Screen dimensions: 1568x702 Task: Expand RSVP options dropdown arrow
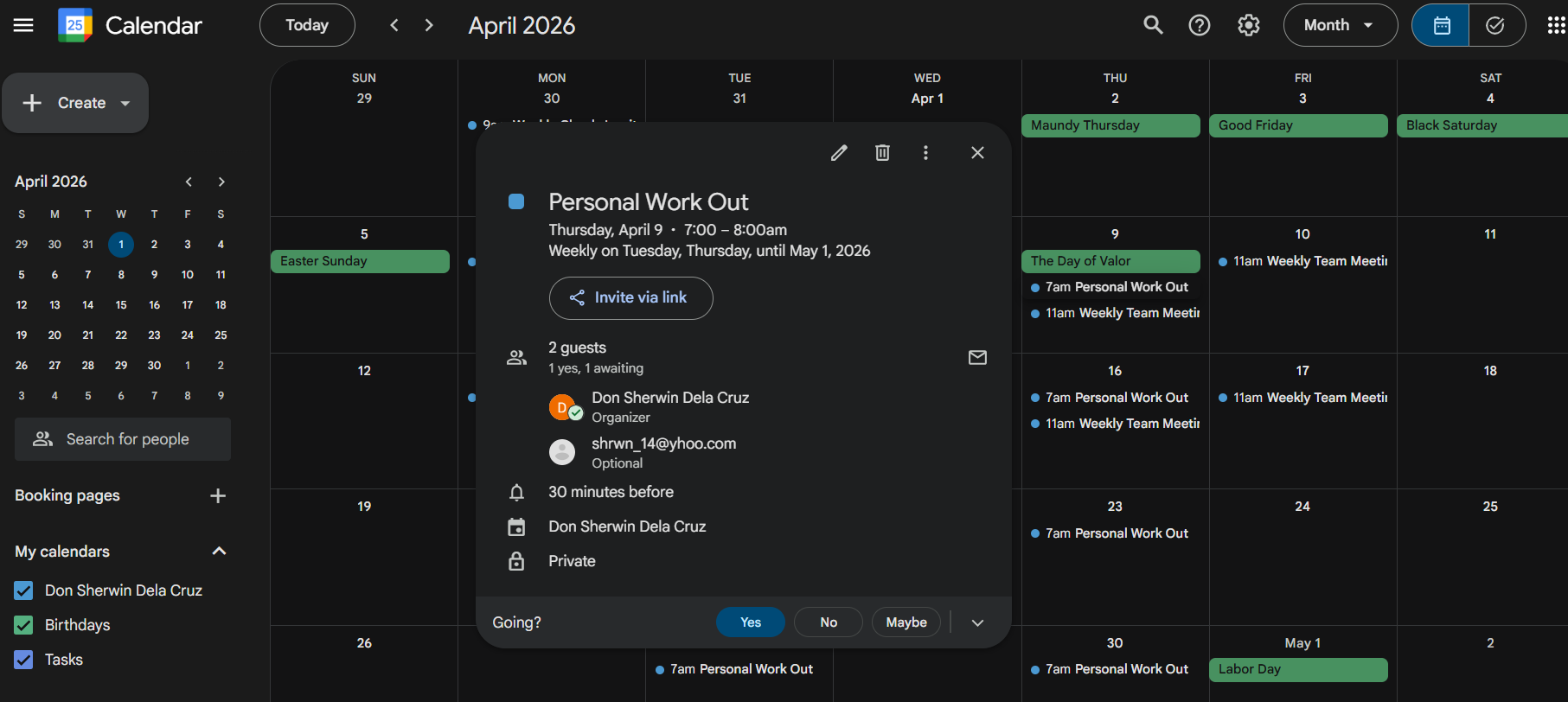tap(977, 622)
